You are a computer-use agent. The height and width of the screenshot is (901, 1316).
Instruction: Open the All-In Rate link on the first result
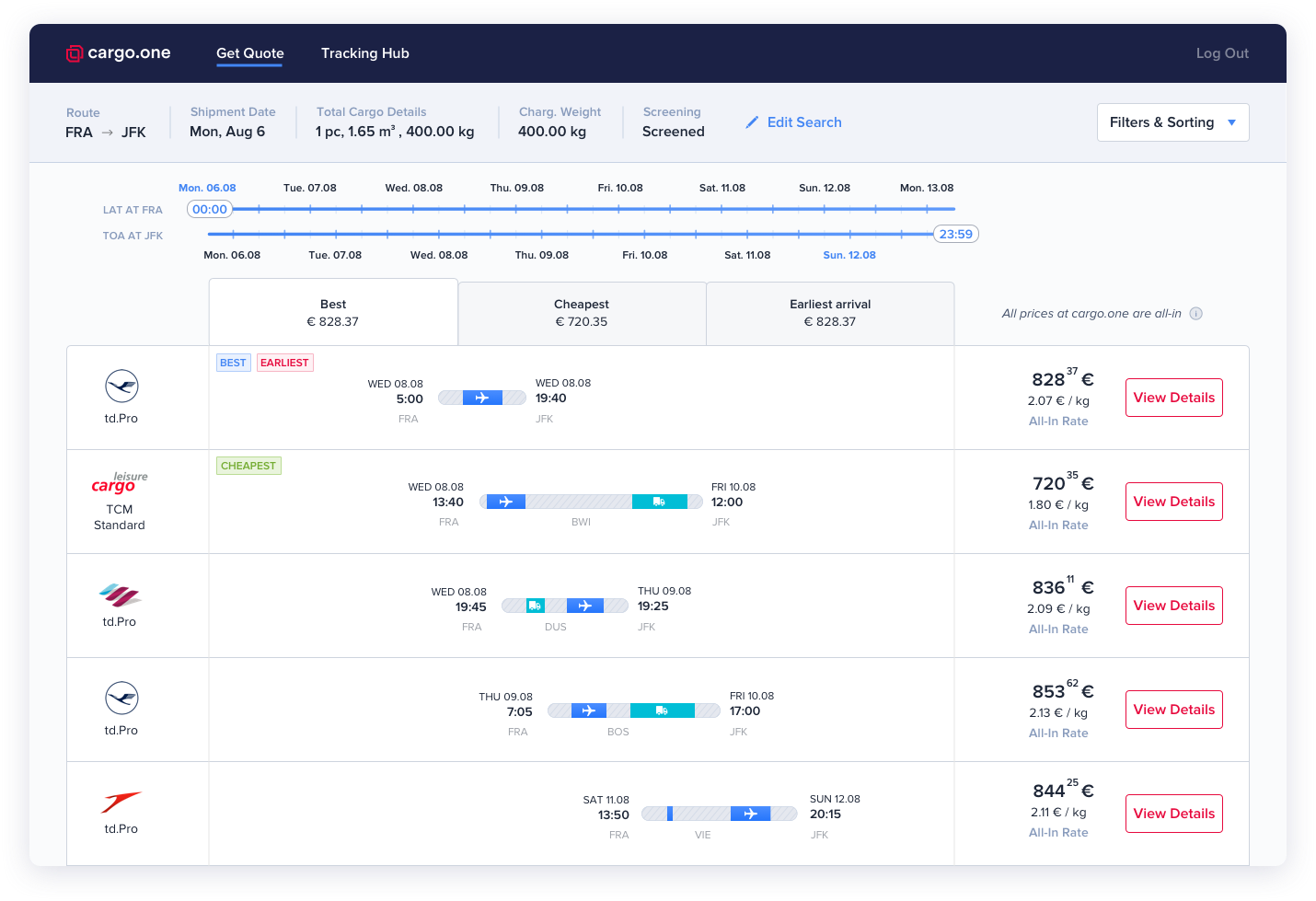[1058, 421]
